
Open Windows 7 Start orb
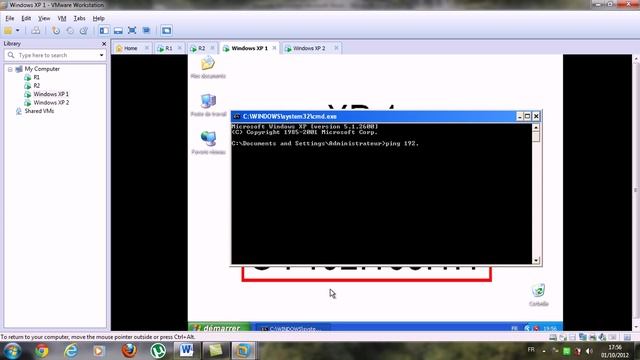[x=12, y=351]
